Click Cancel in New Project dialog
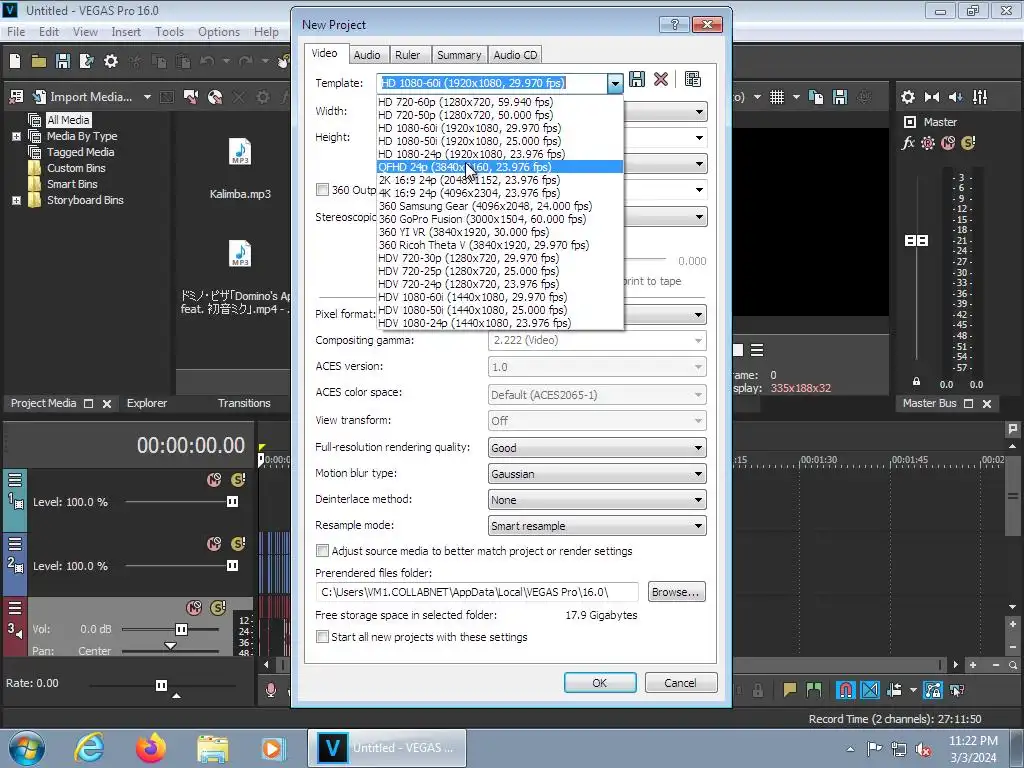The width and height of the screenshot is (1024, 768). click(x=680, y=682)
